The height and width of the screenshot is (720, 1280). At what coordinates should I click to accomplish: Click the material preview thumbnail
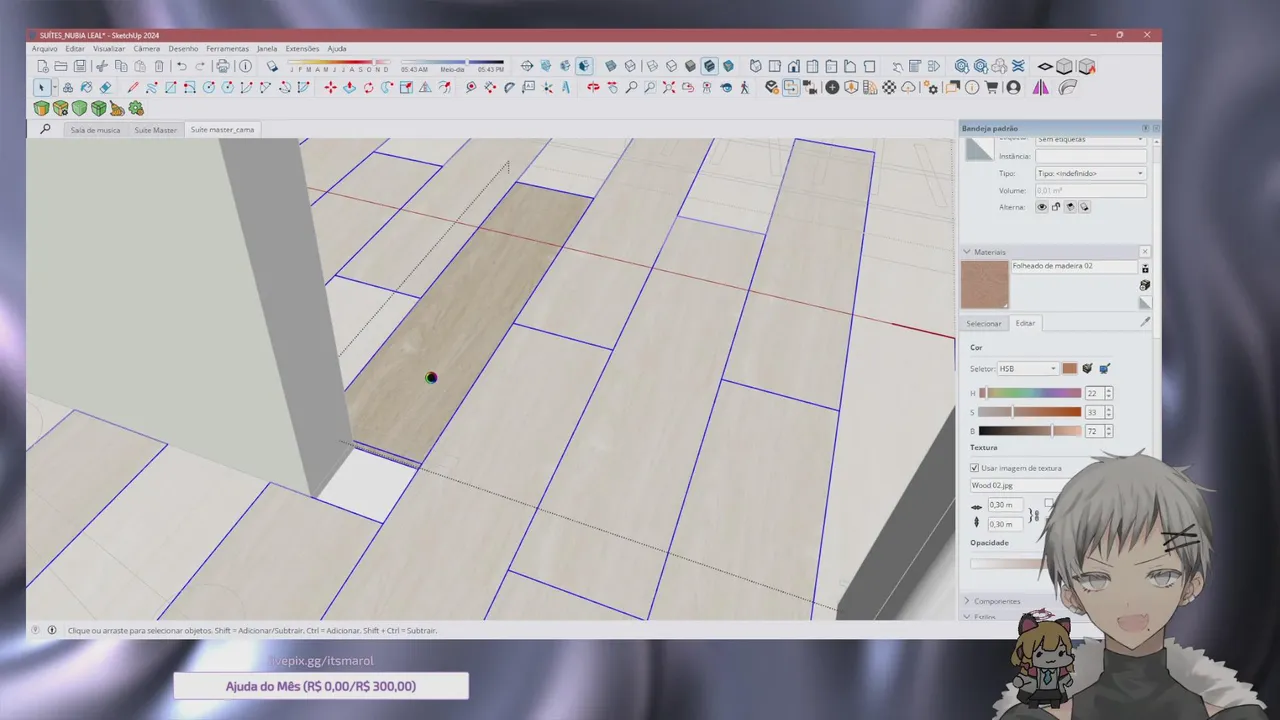(x=985, y=285)
